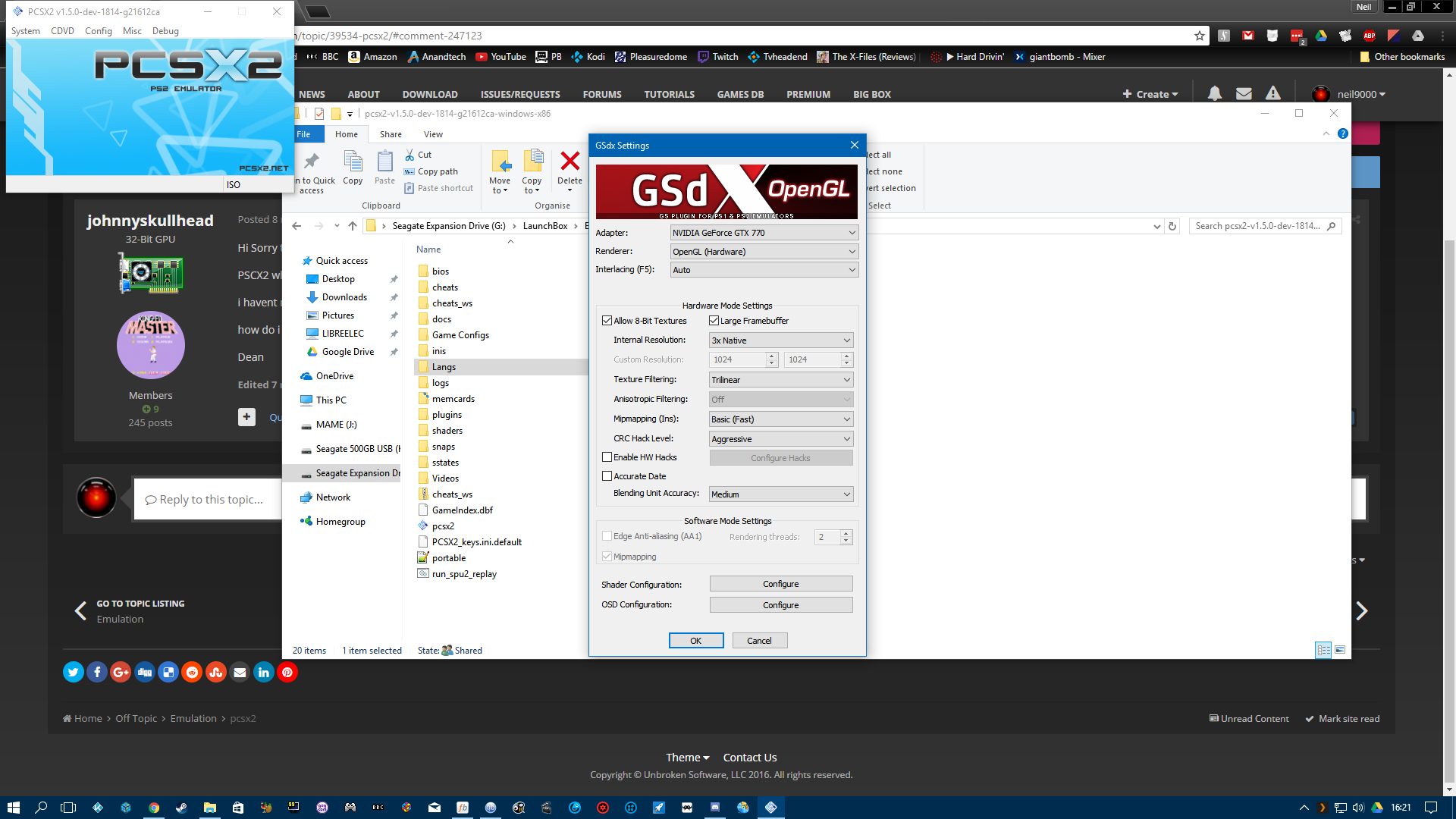Screen dimensions: 1456x819
Task: Increase custom resolution width stepper
Action: 772,356
